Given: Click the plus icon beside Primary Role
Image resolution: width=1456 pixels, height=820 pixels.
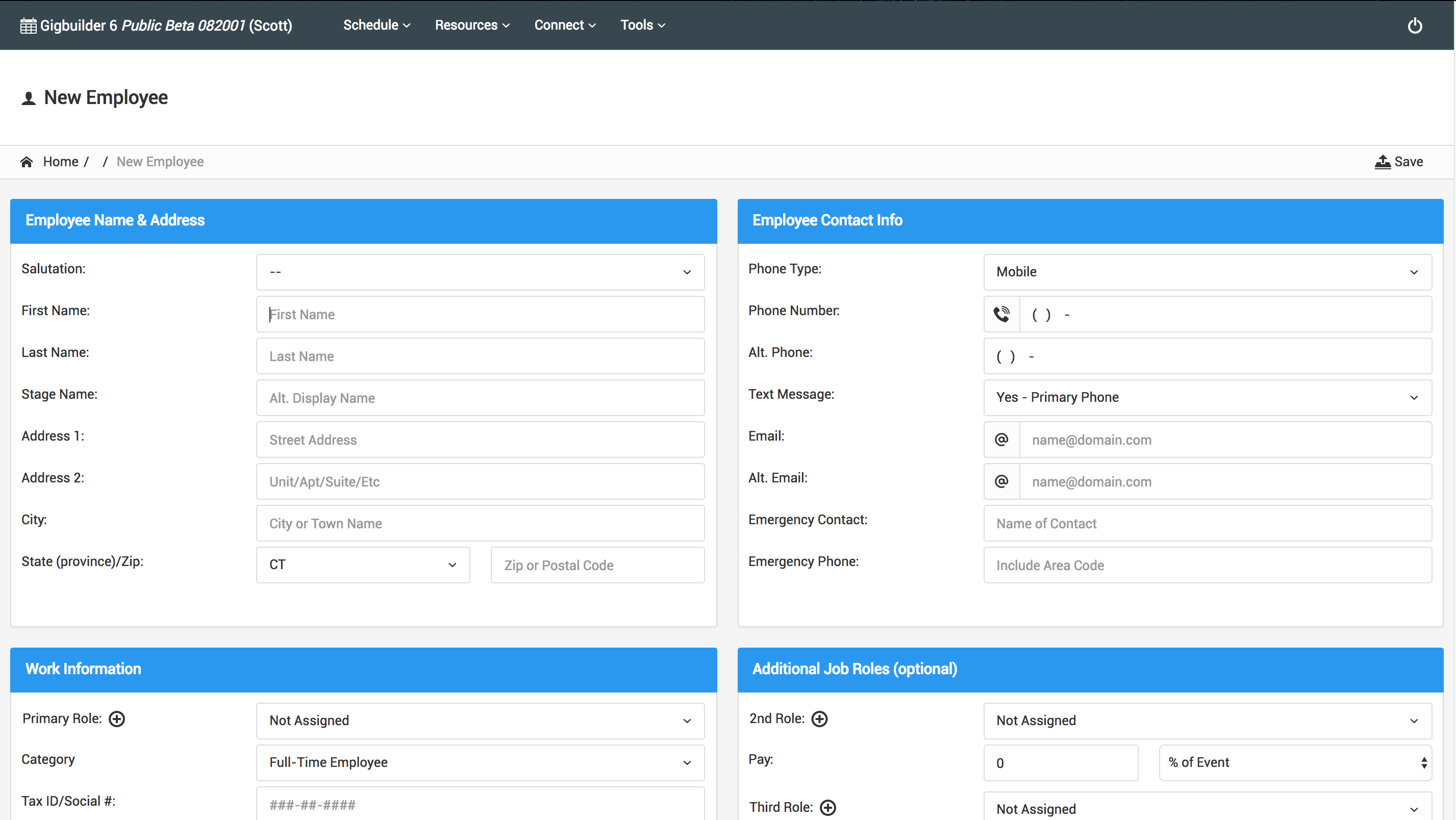Looking at the screenshot, I should (117, 719).
